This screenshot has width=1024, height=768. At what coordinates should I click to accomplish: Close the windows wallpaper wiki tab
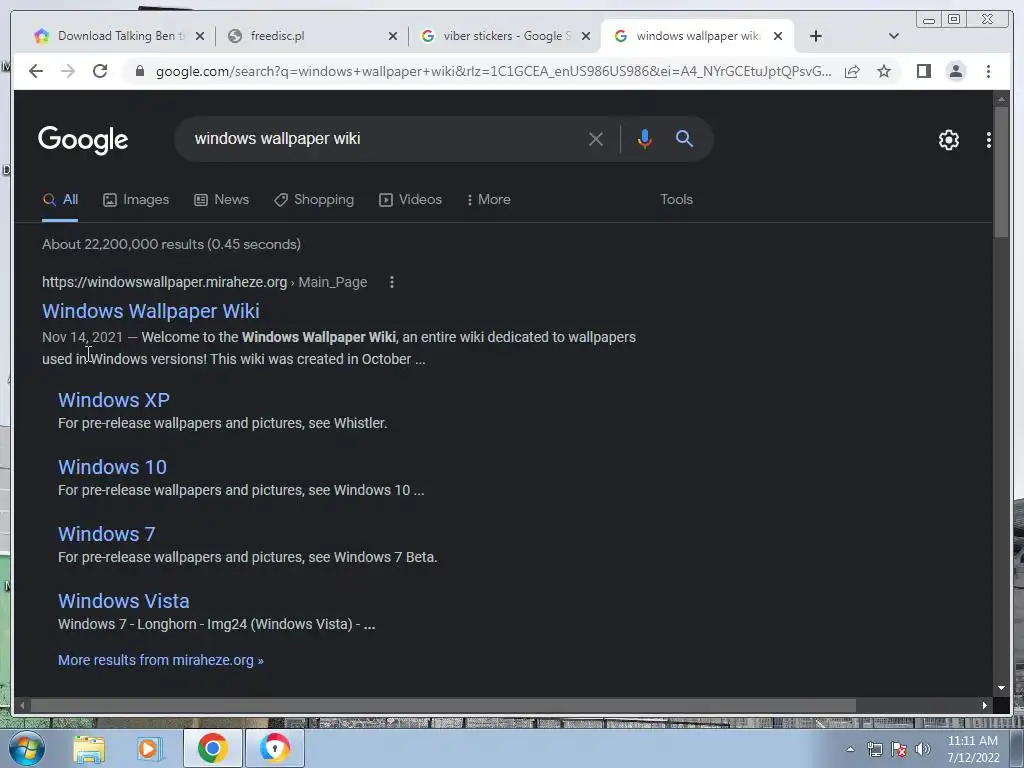[x=778, y=36]
